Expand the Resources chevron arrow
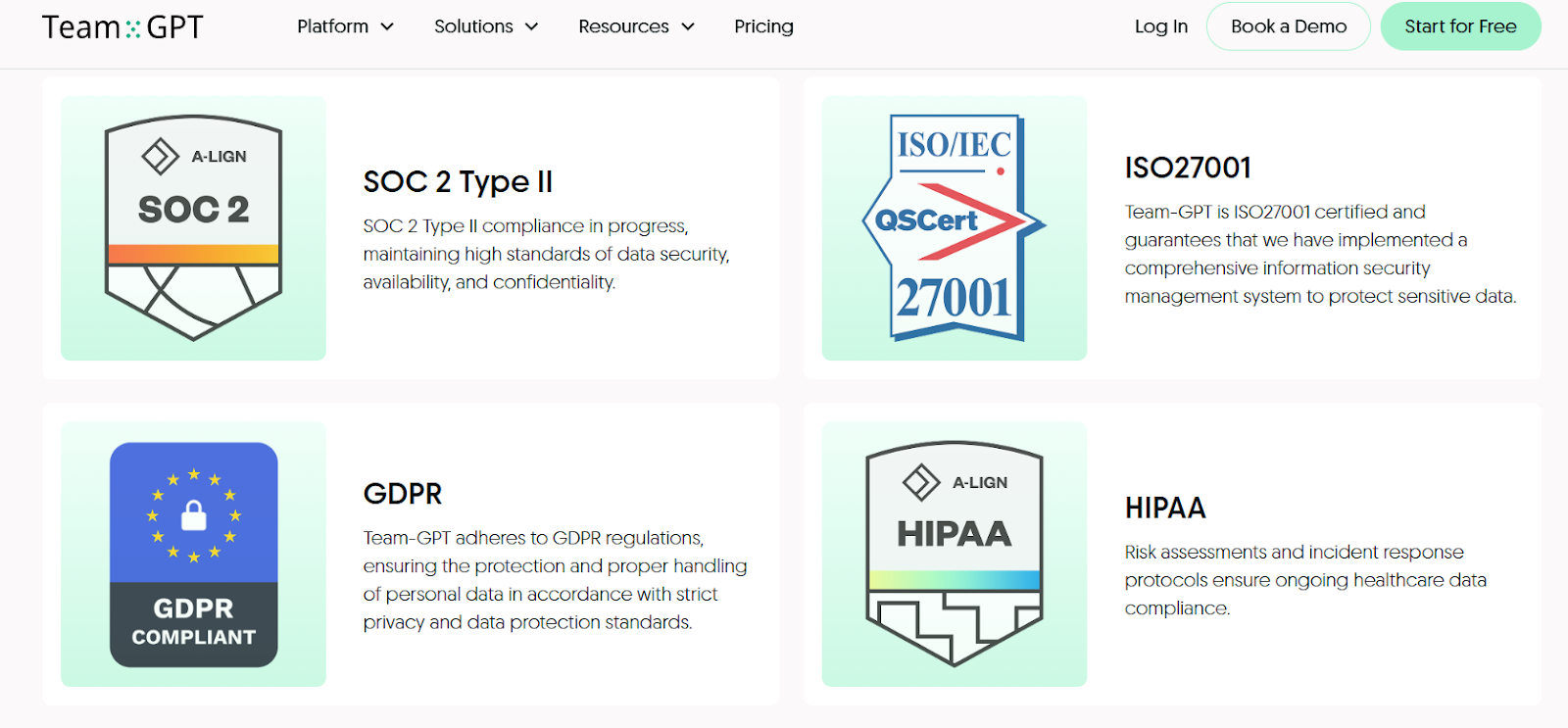Screen dimensions: 1568x728 [x=688, y=26]
